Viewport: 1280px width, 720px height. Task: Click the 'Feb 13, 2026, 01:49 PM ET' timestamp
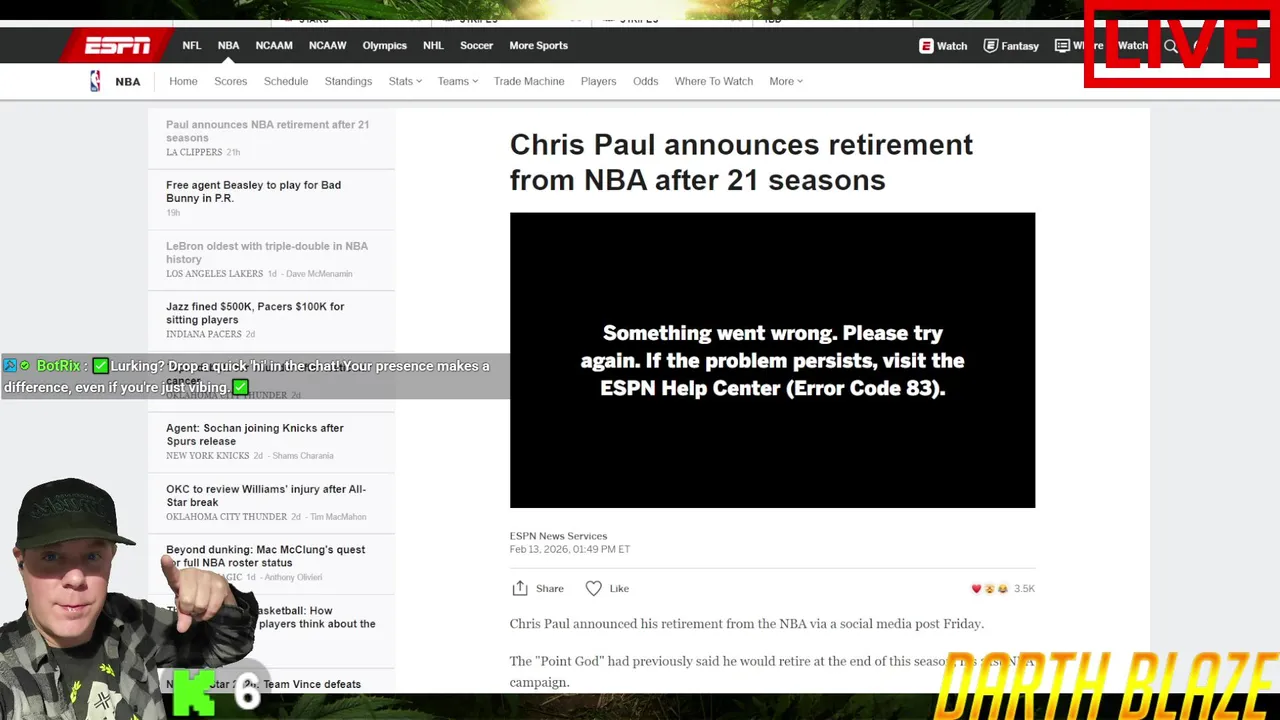[570, 549]
